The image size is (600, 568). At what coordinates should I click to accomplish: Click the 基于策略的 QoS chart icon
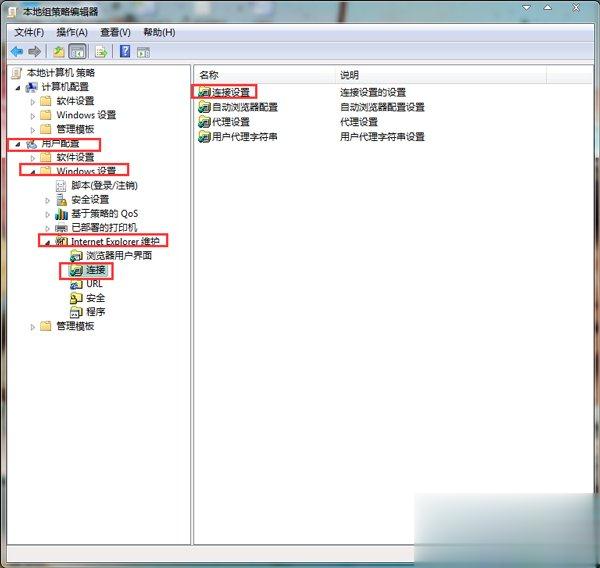pos(61,214)
